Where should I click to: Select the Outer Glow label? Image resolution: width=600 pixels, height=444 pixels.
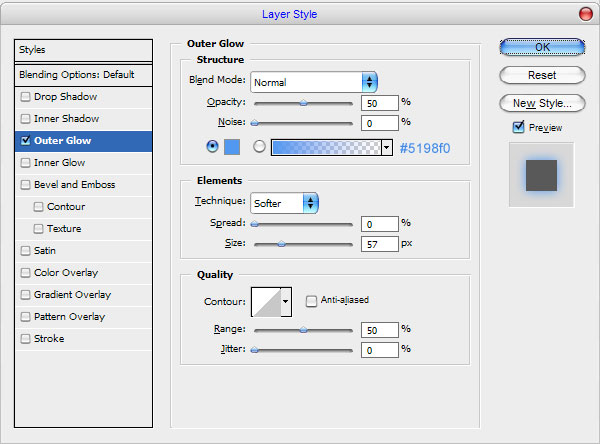[62, 140]
